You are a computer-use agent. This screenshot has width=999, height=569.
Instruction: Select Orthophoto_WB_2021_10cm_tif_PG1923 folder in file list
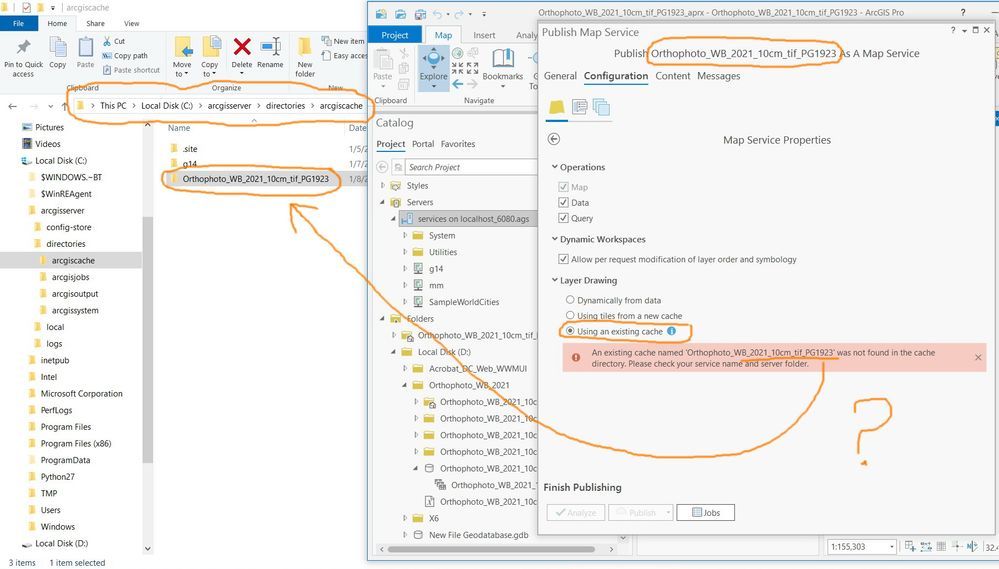click(255, 179)
